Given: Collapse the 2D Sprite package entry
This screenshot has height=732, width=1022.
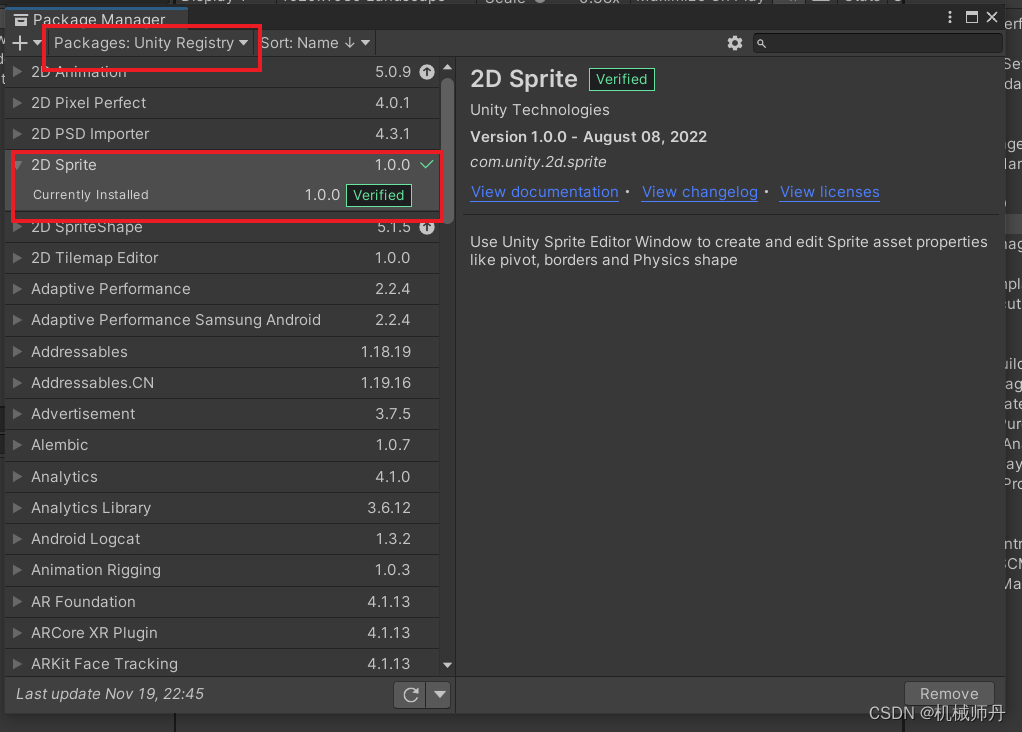Looking at the screenshot, I should click(18, 164).
